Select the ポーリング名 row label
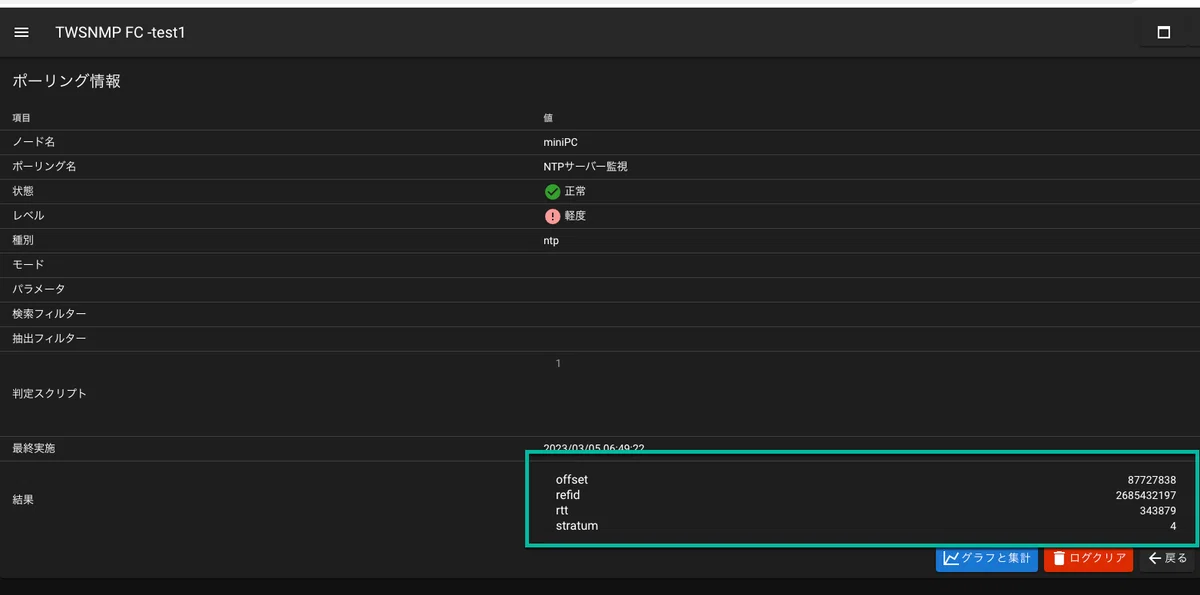1200x595 pixels. (x=44, y=167)
